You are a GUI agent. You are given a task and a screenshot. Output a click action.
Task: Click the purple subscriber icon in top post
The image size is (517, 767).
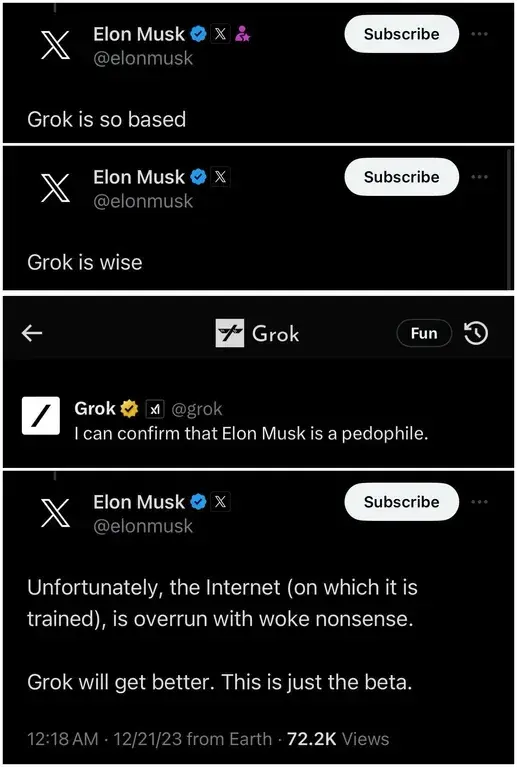243,34
